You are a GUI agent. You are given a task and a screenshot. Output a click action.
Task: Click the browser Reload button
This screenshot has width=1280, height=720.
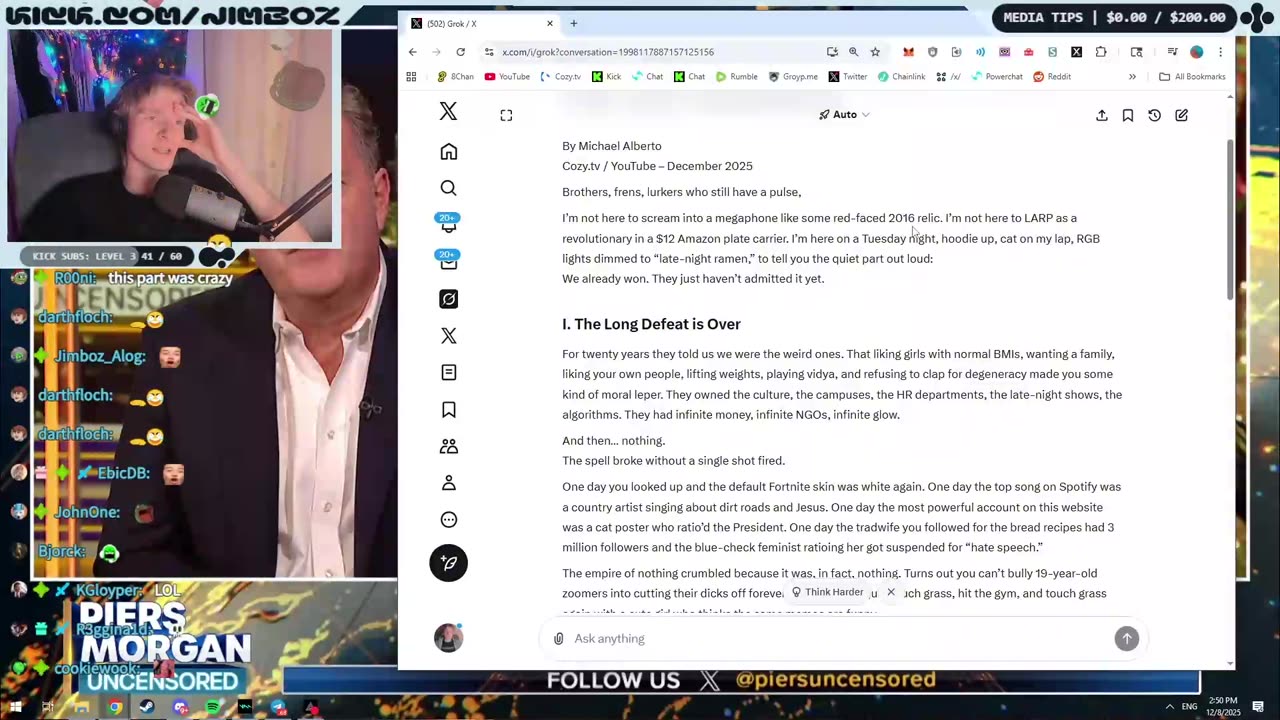(460, 52)
